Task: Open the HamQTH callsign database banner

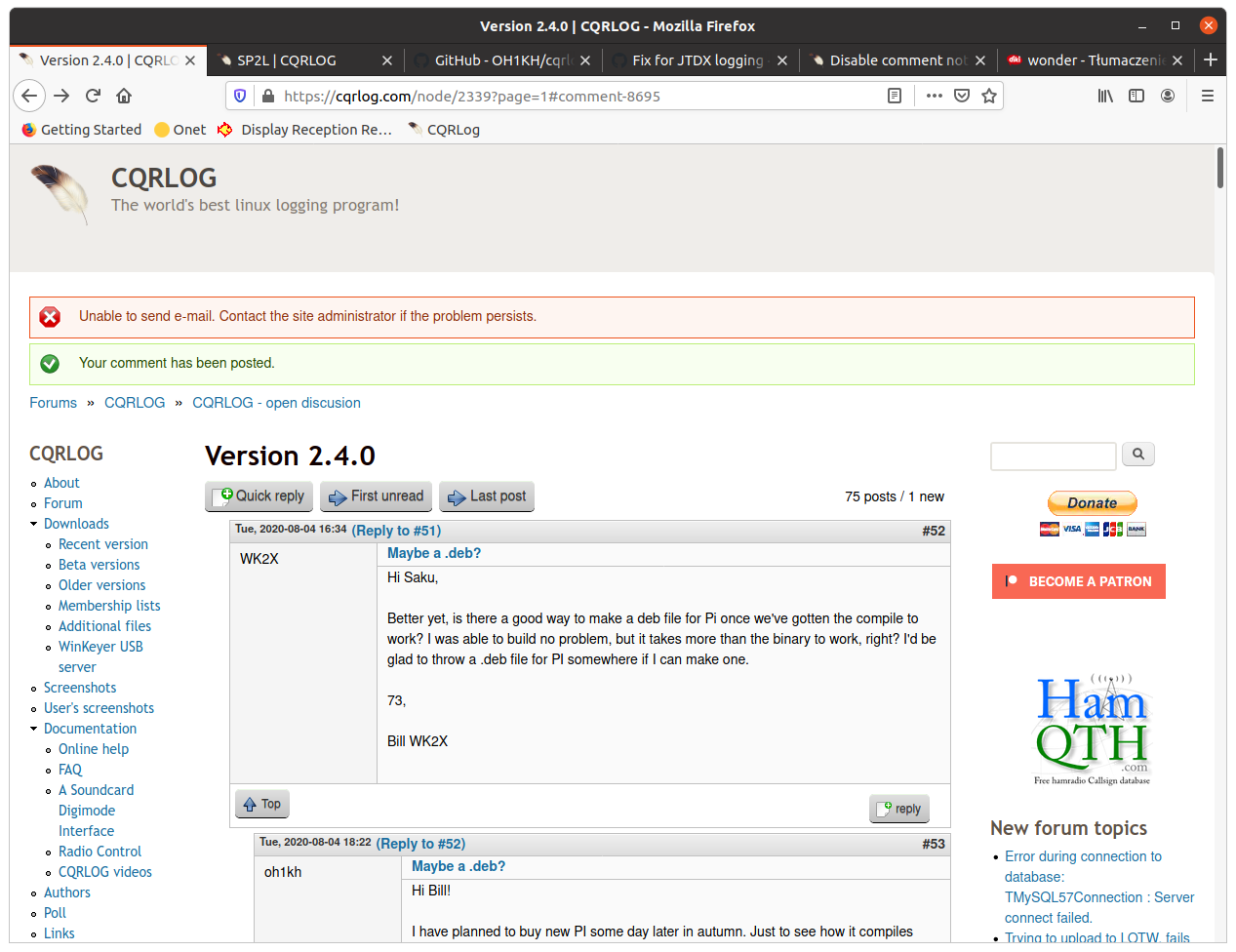Action: click(1092, 728)
